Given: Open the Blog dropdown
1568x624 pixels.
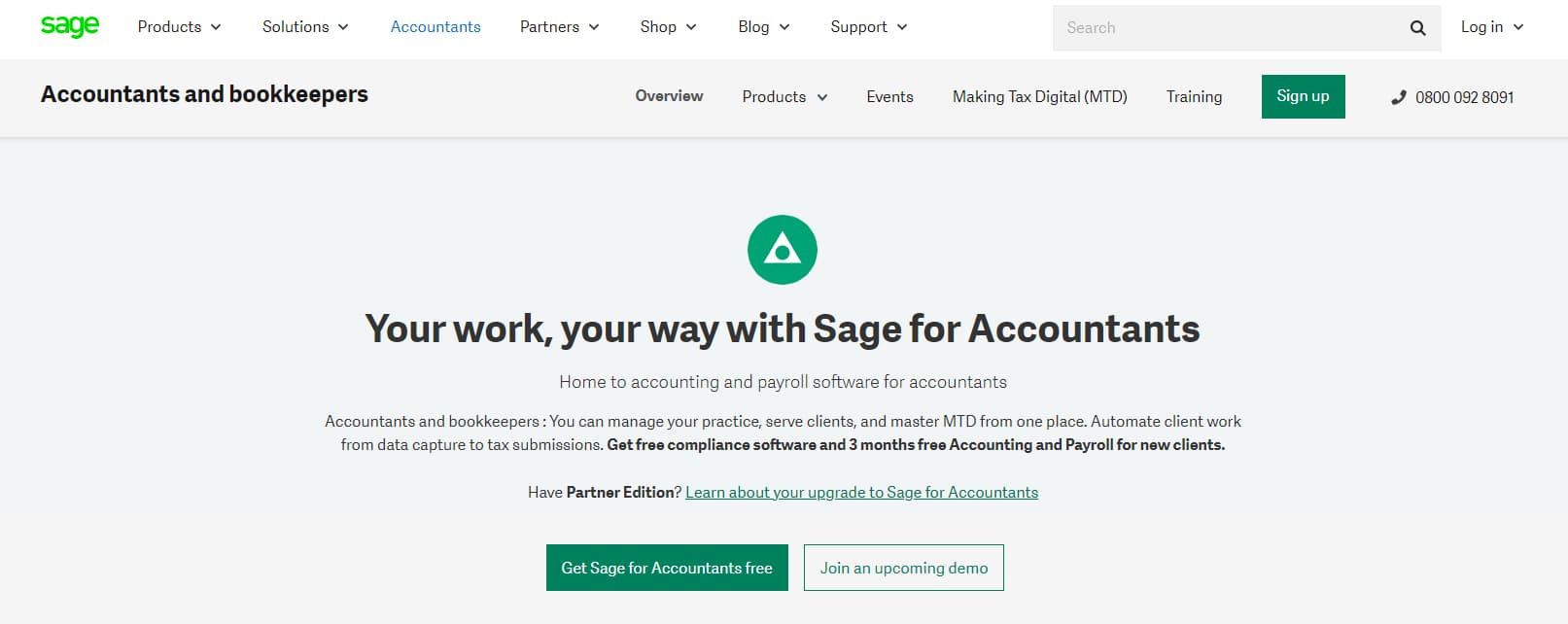Looking at the screenshot, I should [762, 27].
